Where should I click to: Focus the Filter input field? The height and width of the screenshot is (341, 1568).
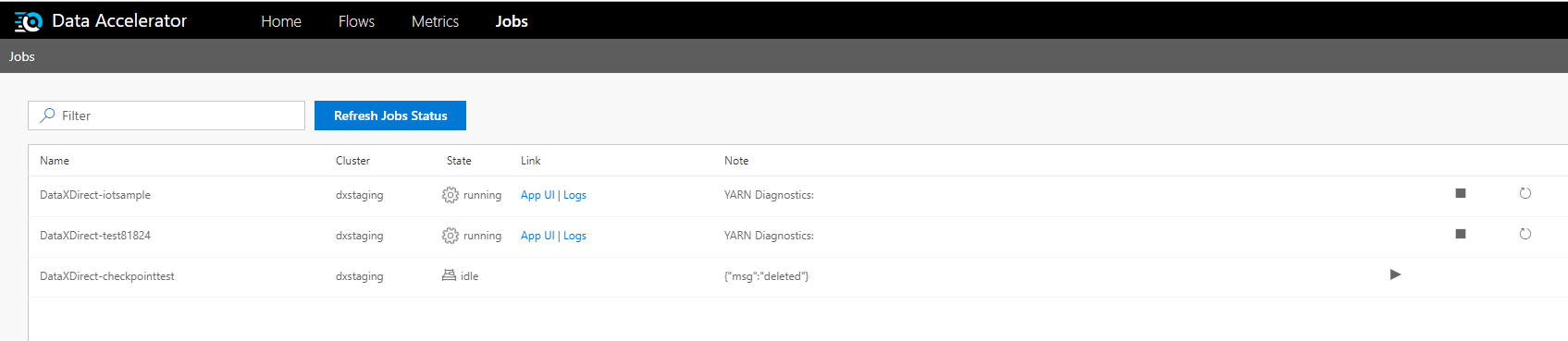pyautogui.click(x=167, y=116)
